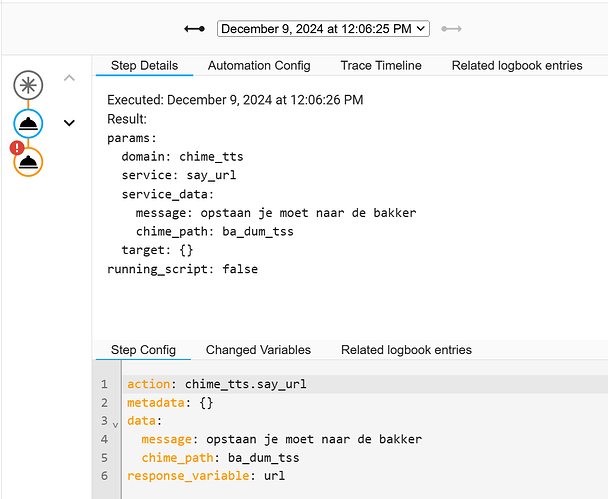Open the trace date dropdown

pos(323,29)
